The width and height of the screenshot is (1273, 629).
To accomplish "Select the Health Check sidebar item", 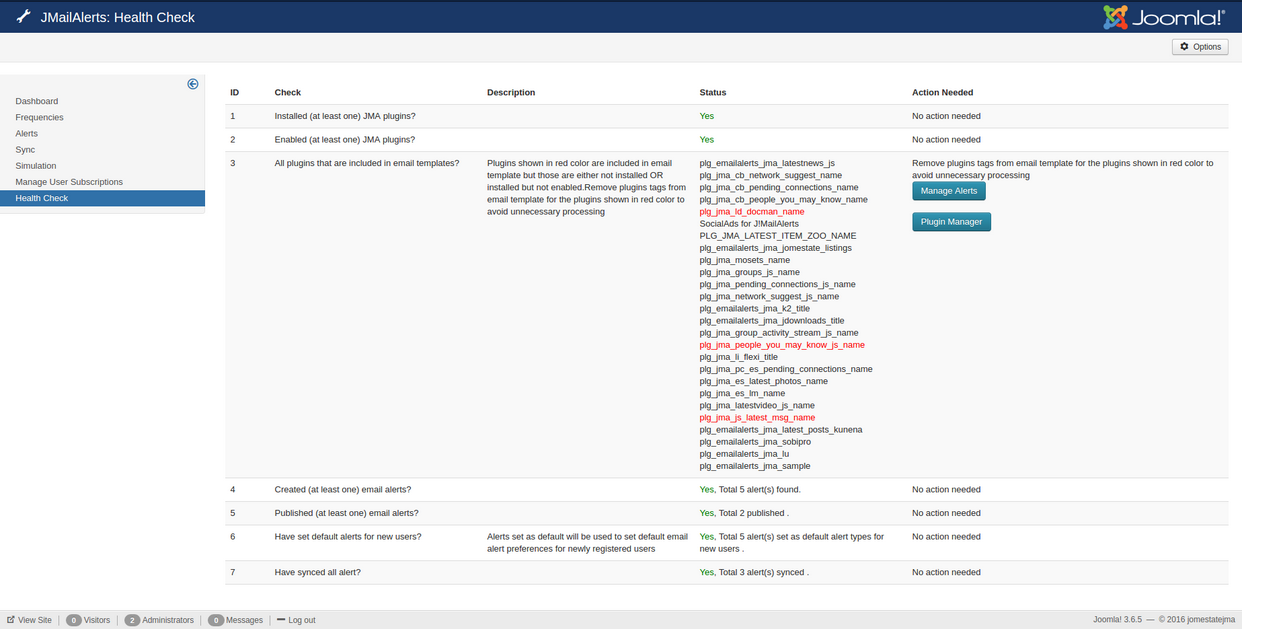I will coord(42,198).
